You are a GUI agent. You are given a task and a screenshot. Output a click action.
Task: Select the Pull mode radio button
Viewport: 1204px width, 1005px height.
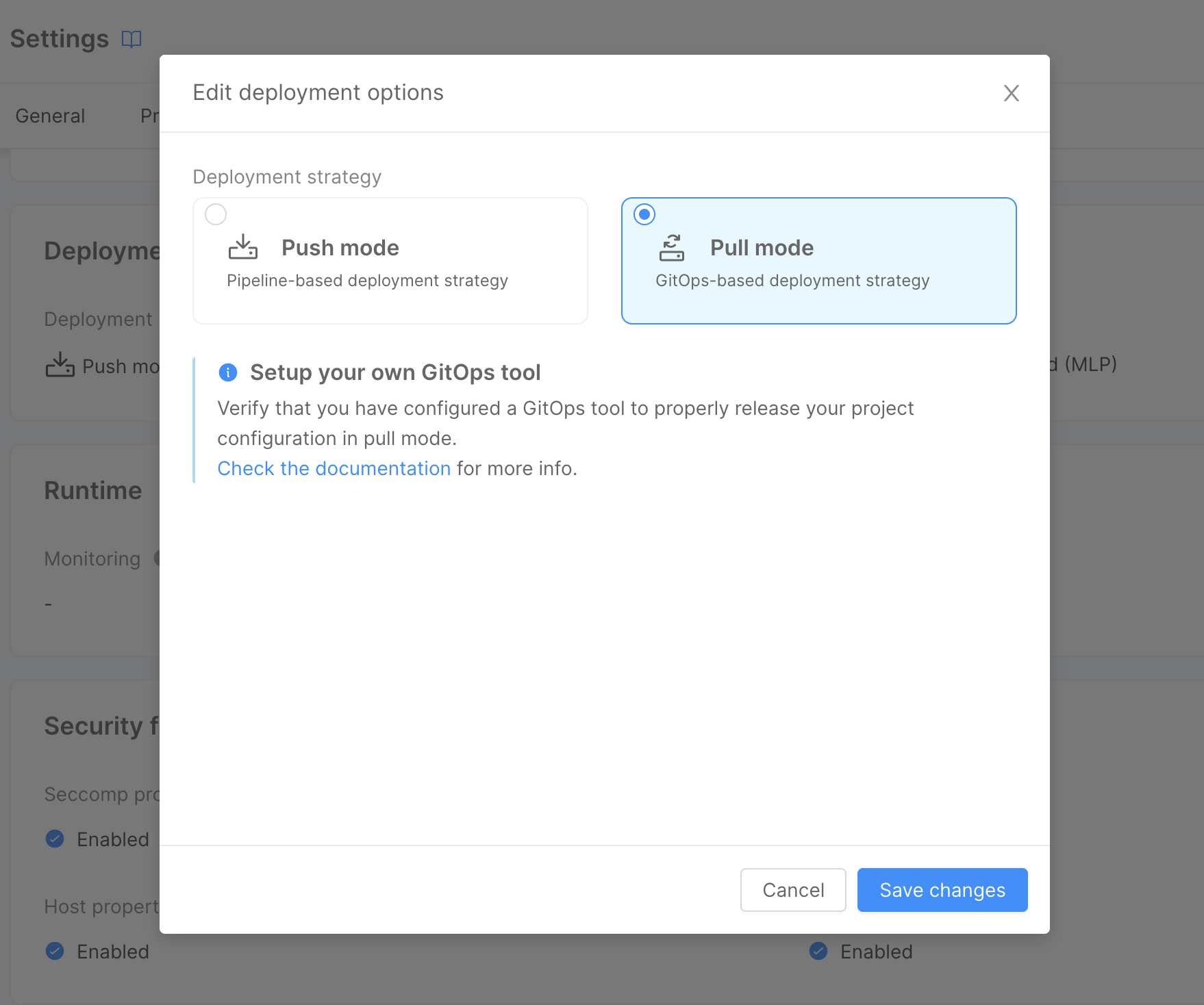click(644, 214)
